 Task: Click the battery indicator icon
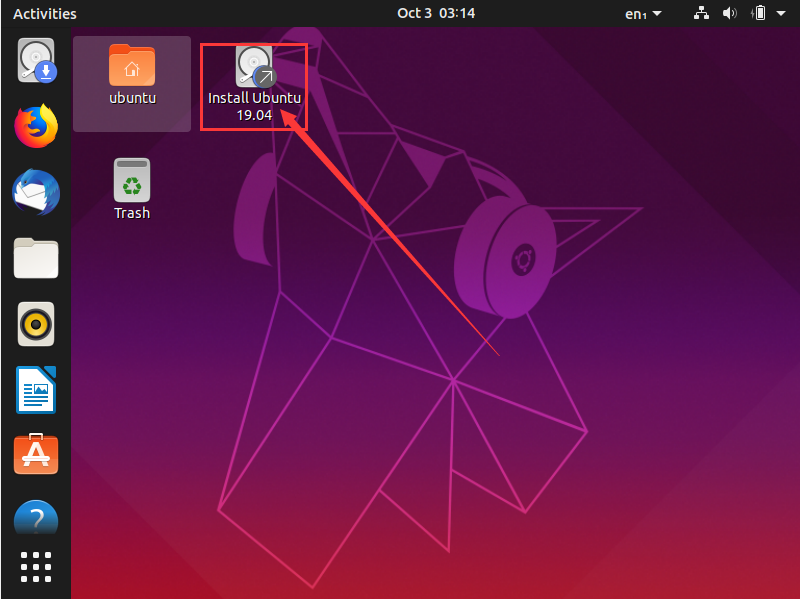tap(758, 13)
